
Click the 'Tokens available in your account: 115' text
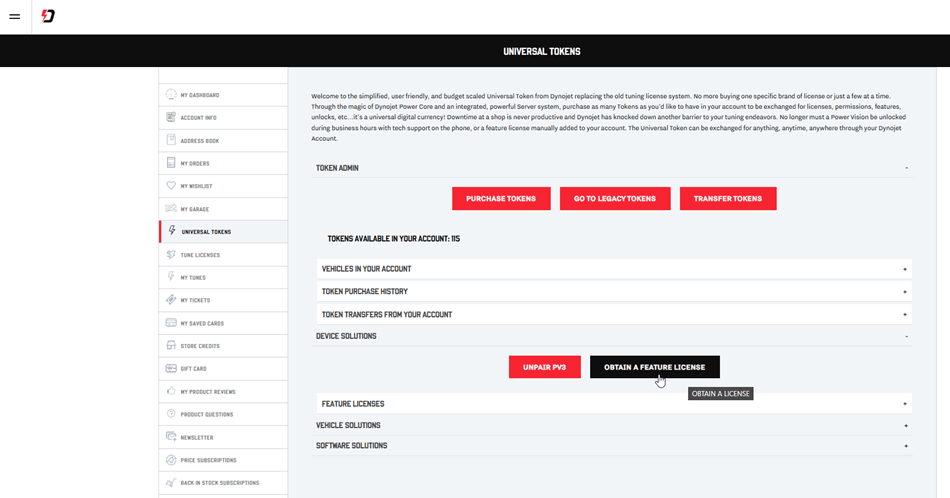tap(394, 239)
